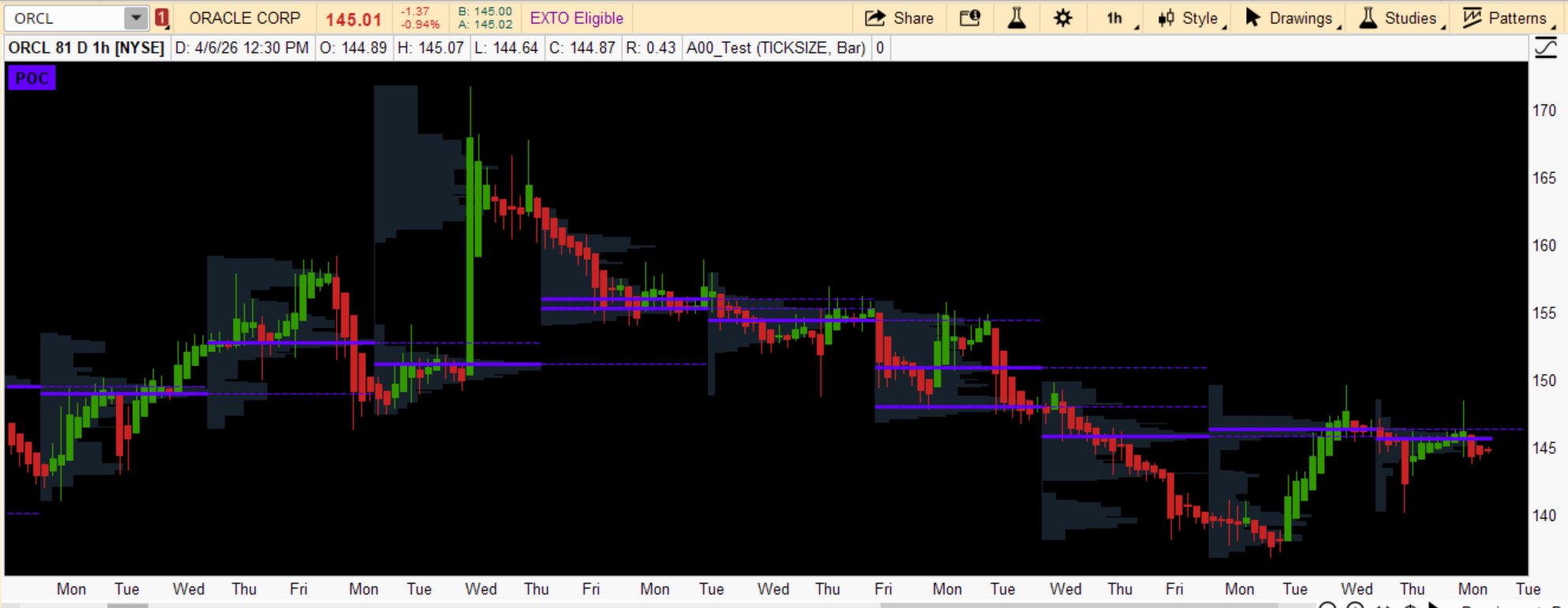Click the EXTO Eligible label
Image resolution: width=1568 pixels, height=608 pixels.
click(576, 18)
